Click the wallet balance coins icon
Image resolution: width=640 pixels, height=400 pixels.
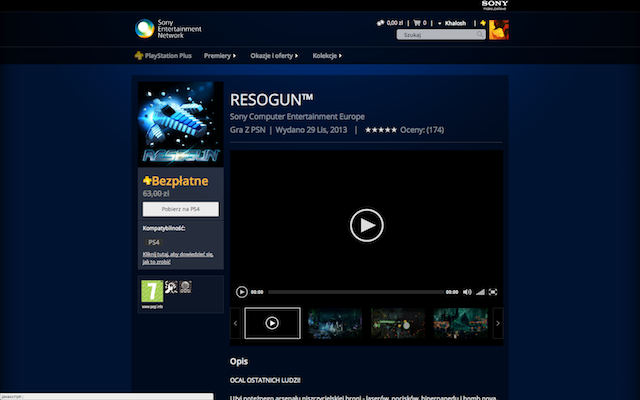click(379, 22)
